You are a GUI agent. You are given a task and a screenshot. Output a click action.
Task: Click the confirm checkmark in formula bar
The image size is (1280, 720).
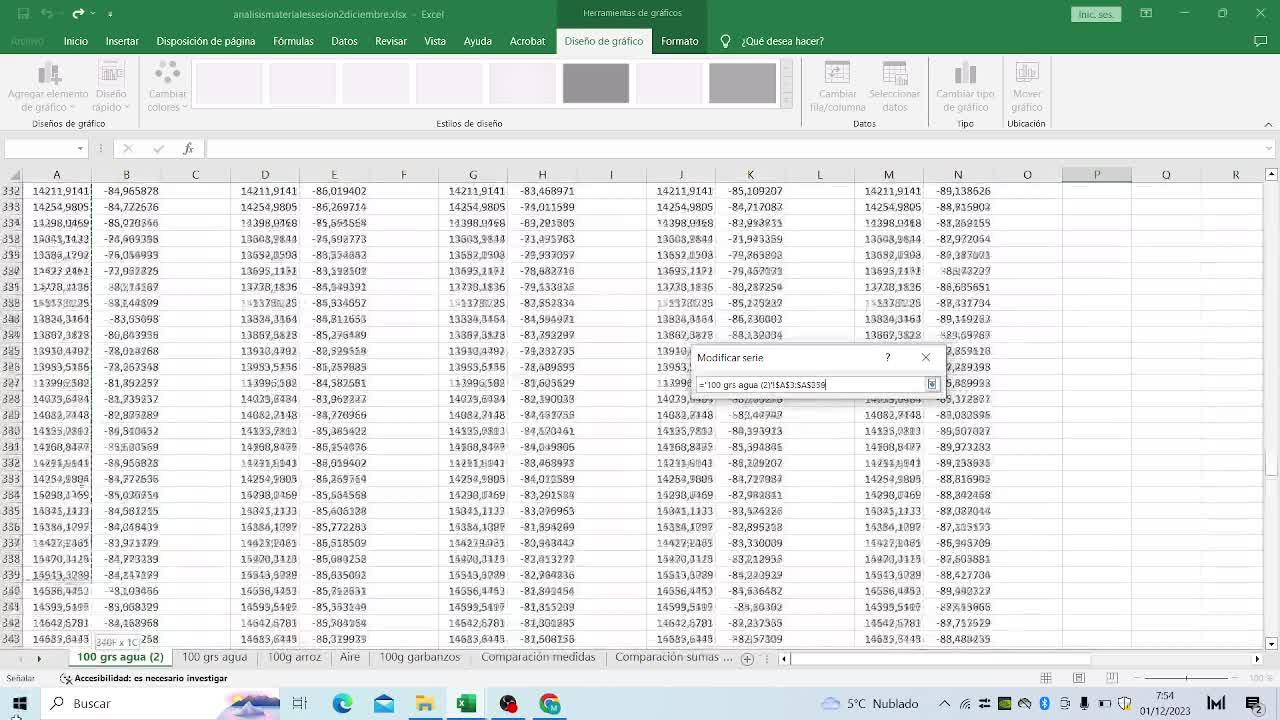(158, 149)
